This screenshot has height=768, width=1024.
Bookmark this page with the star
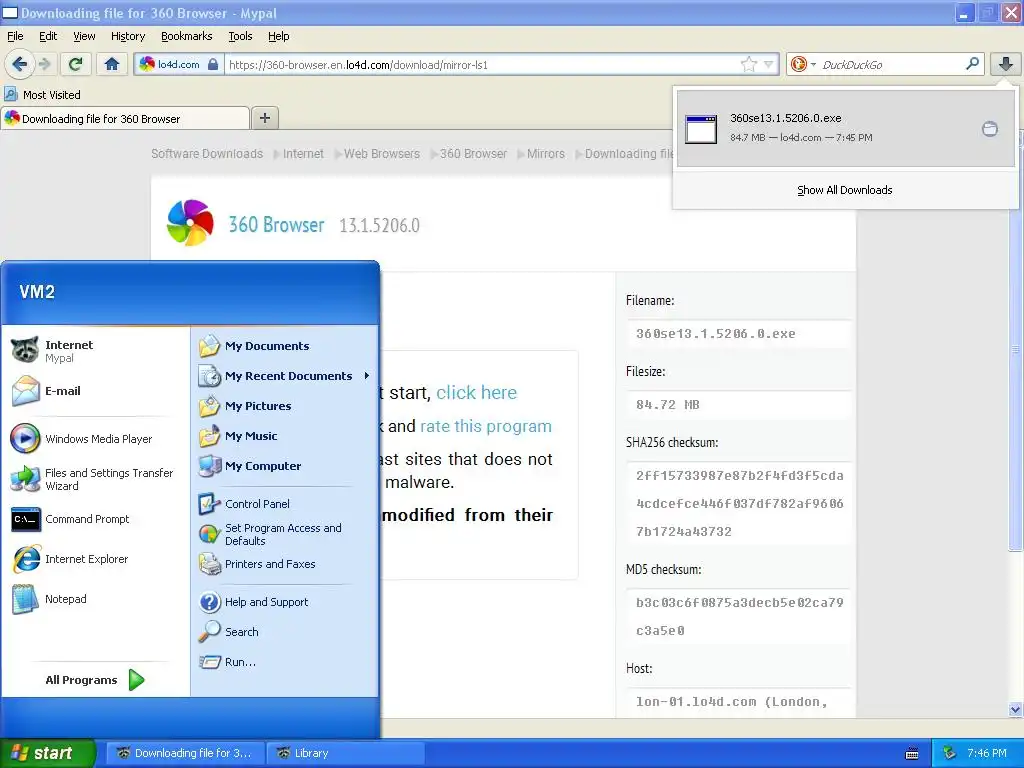[x=748, y=64]
